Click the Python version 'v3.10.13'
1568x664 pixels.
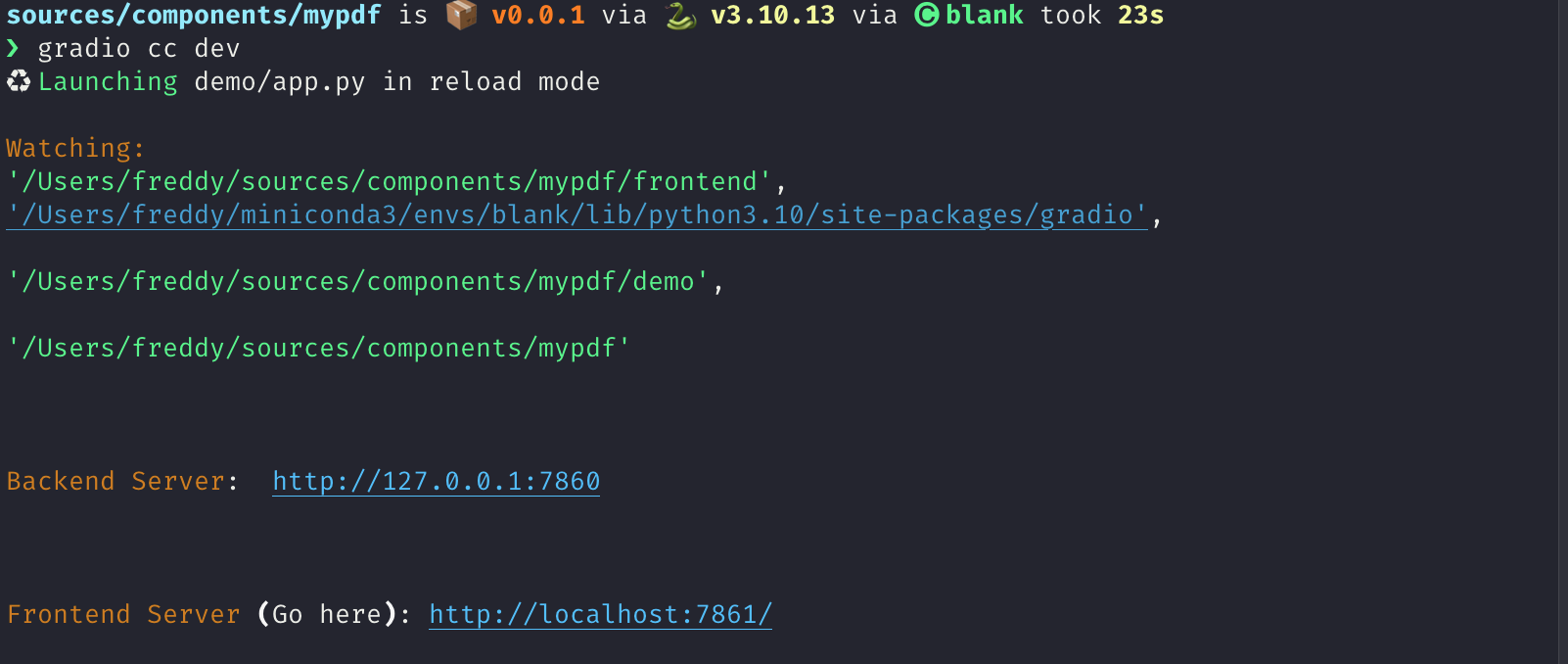773,15
